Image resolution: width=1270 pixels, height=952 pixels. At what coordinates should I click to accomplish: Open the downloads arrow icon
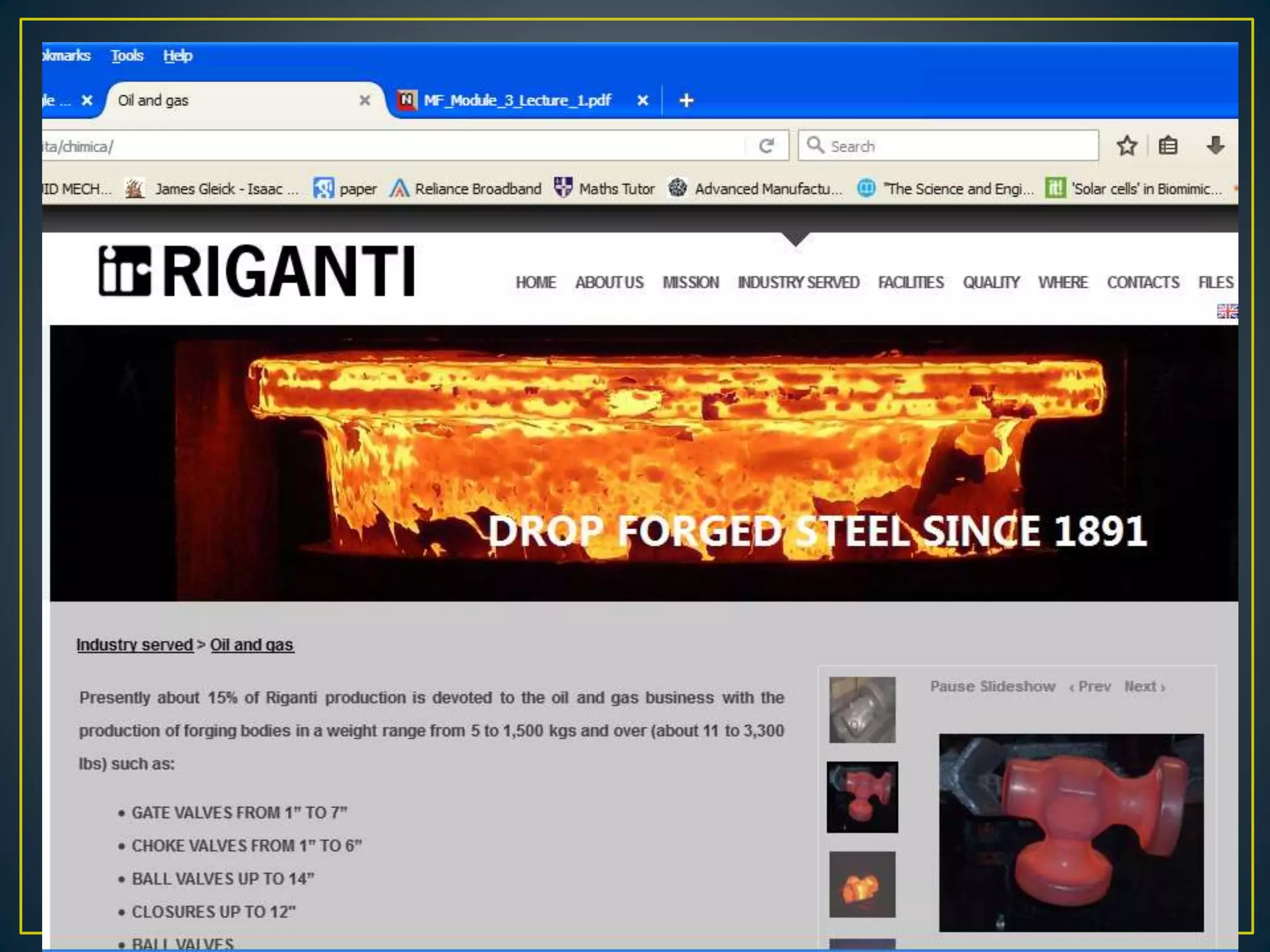1215,146
